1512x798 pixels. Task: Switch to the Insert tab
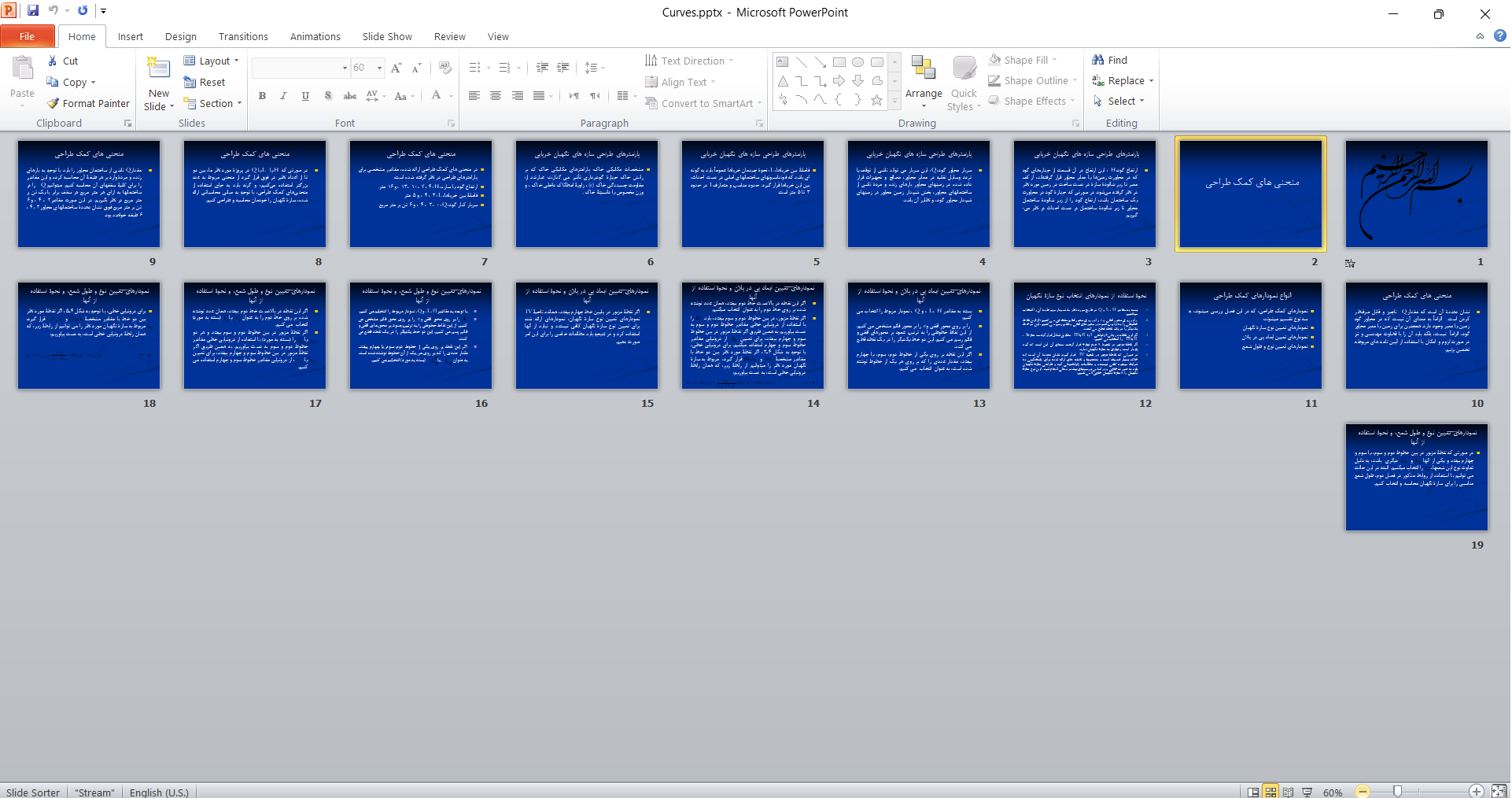[x=131, y=36]
